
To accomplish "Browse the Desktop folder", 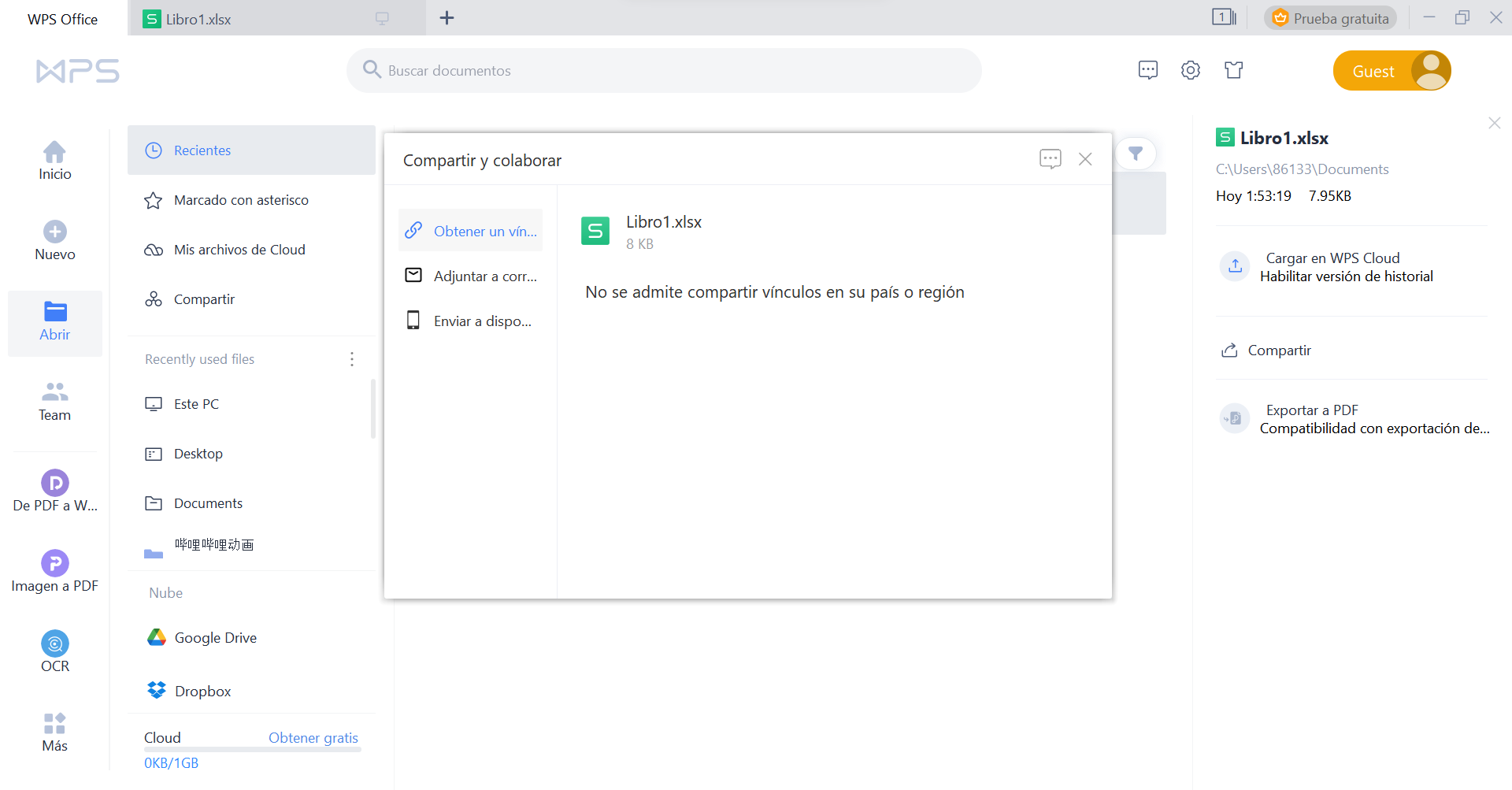I will pos(251,454).
